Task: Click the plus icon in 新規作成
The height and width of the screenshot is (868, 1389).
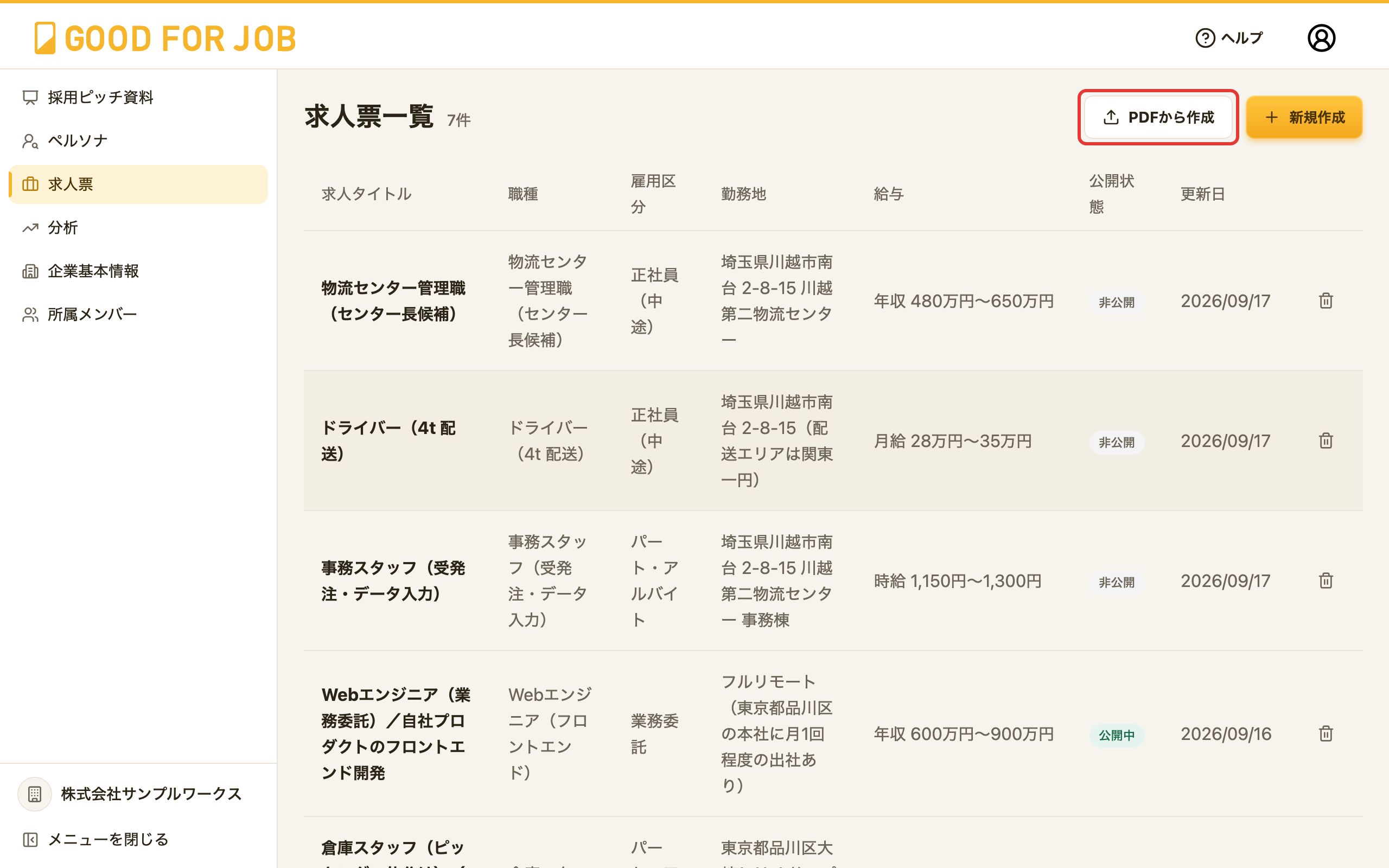Action: click(x=1272, y=117)
